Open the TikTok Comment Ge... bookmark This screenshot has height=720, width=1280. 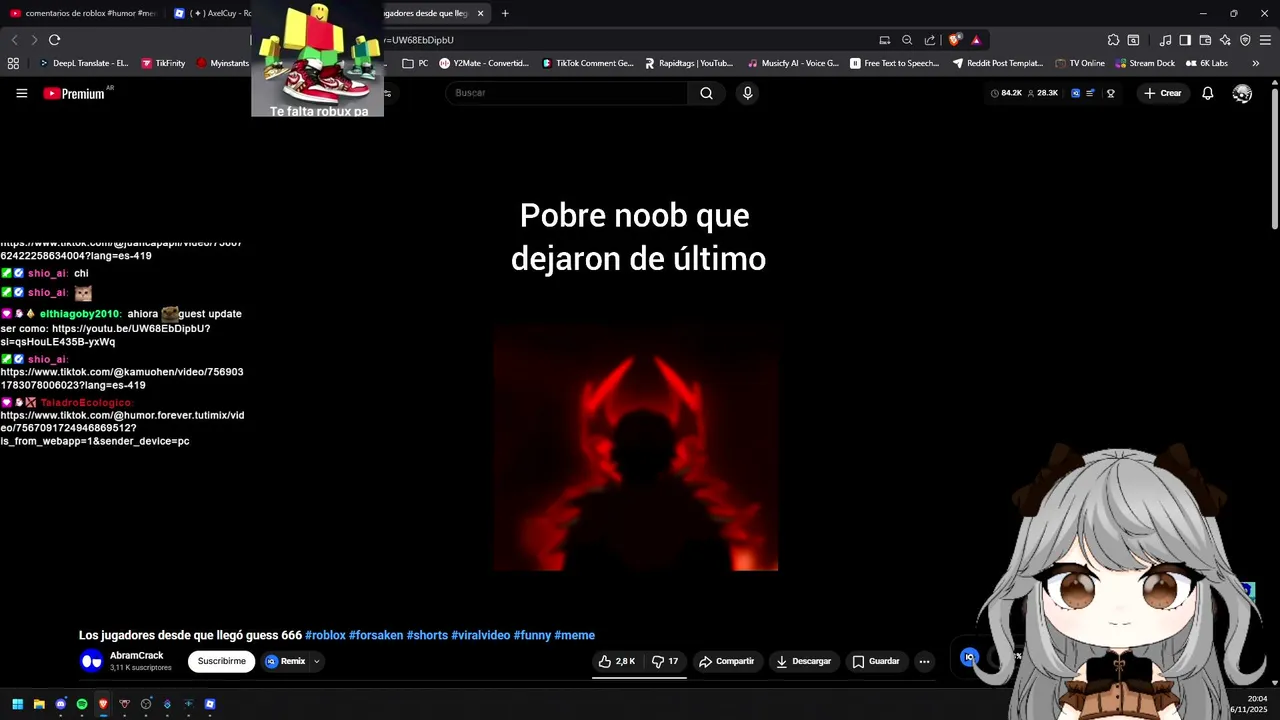click(588, 63)
